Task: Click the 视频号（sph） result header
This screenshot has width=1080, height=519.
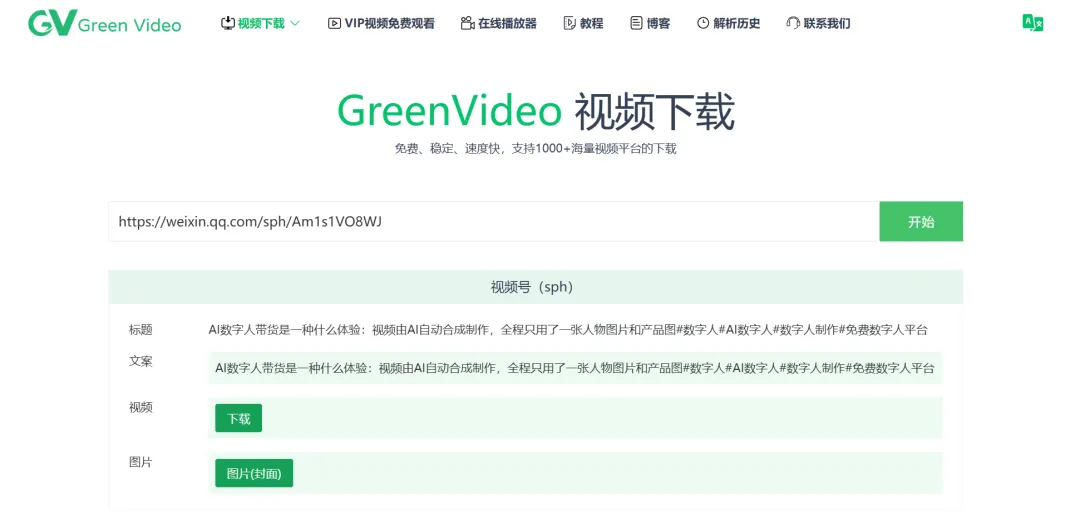Action: (535, 287)
